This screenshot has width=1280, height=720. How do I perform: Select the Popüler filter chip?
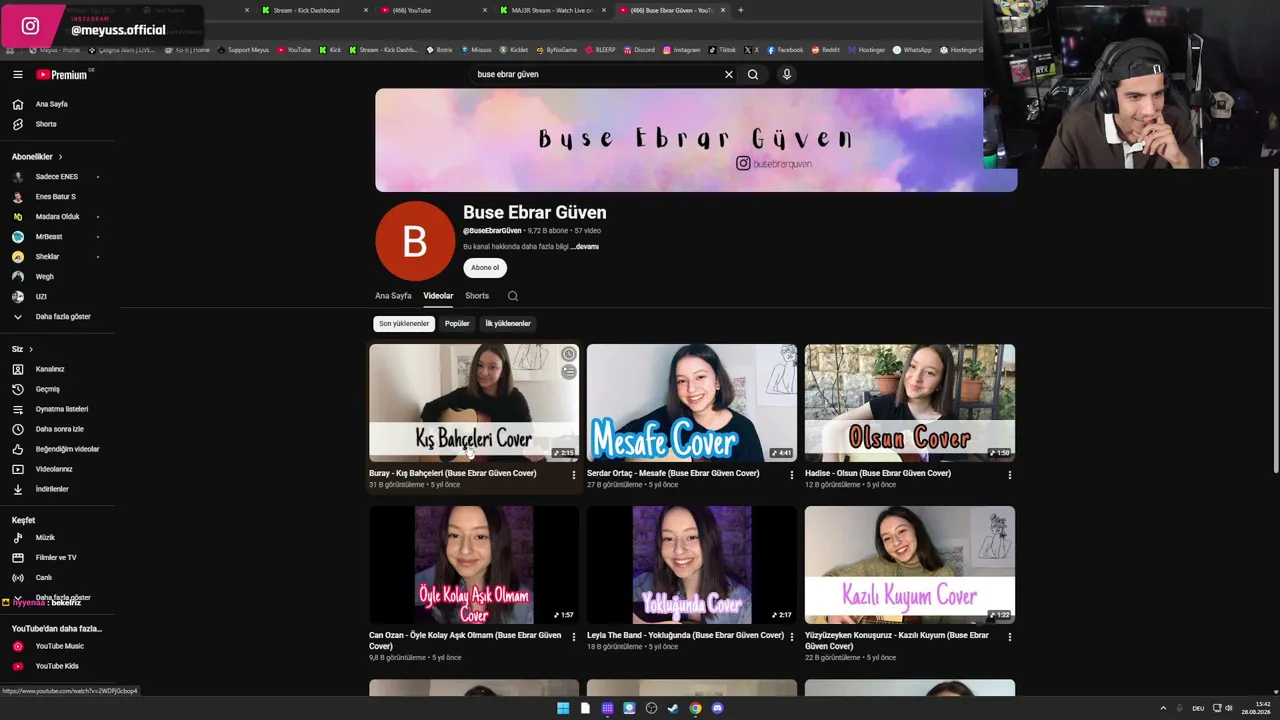457,324
